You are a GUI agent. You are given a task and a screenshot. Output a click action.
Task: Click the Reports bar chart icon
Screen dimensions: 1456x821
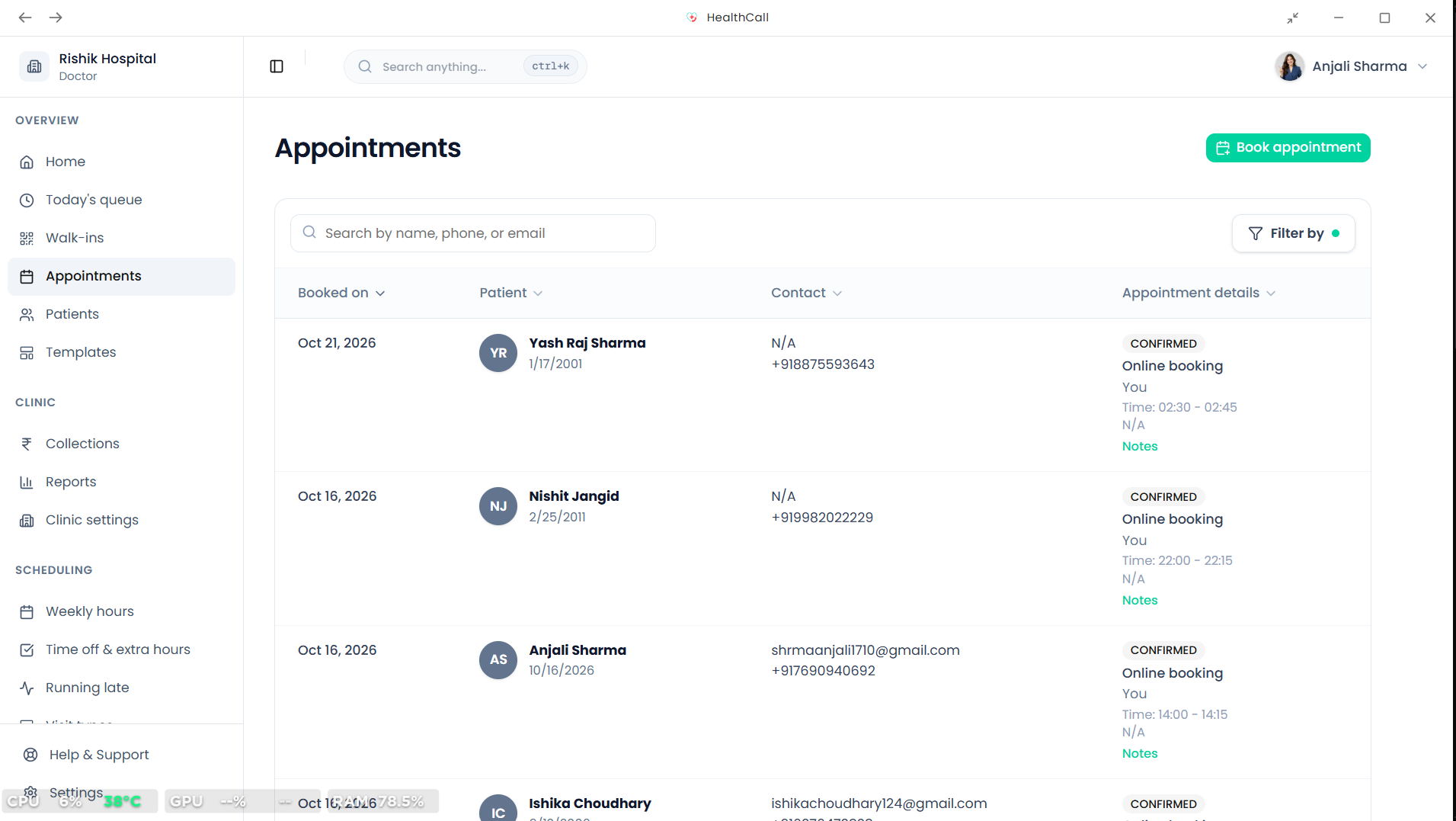(x=27, y=482)
